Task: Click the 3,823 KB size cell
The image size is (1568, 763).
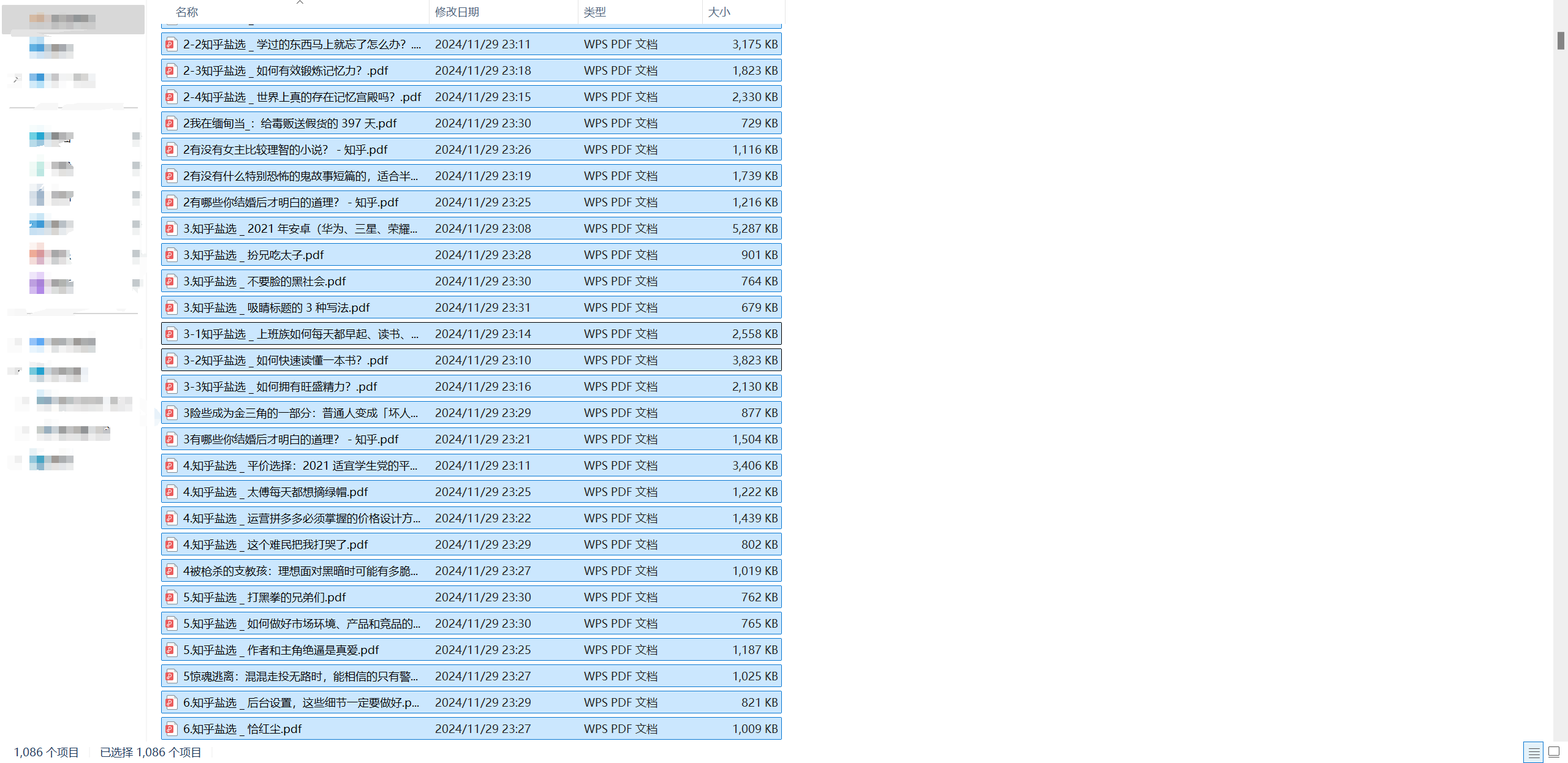Action: click(754, 360)
